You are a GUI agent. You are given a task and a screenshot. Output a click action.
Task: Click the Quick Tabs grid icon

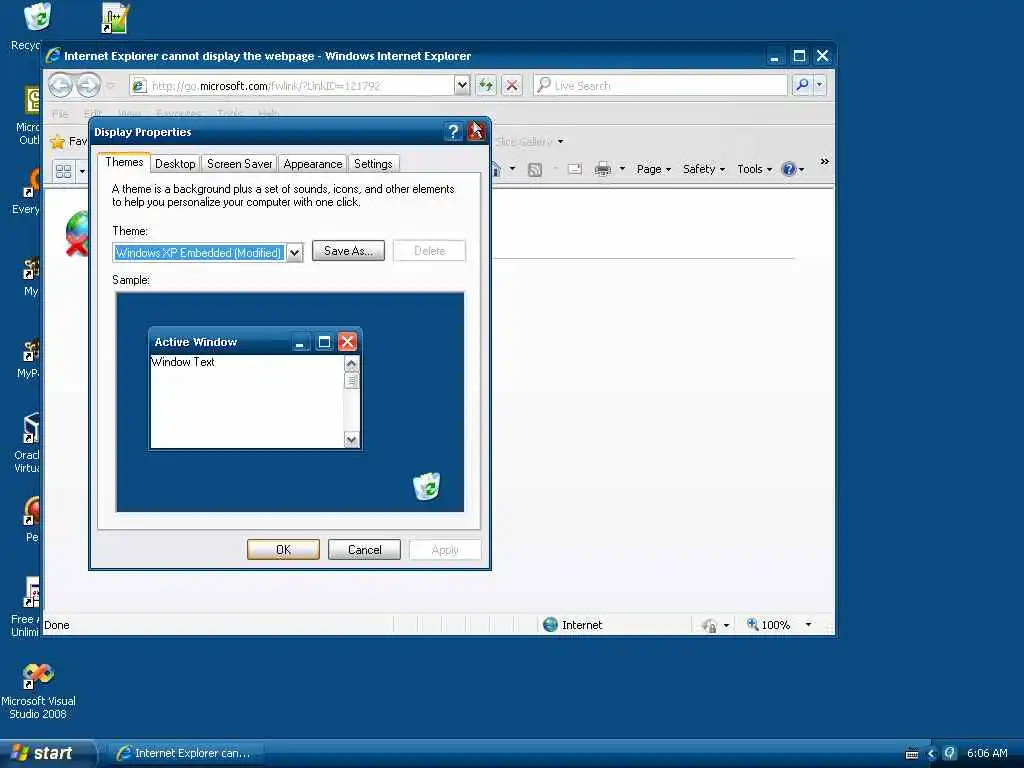pos(63,171)
